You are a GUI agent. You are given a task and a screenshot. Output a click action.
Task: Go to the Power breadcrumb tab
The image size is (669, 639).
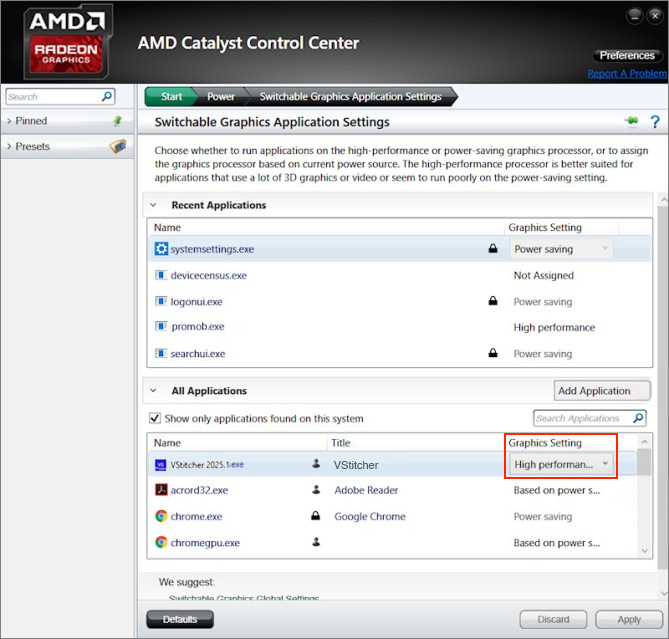point(221,97)
